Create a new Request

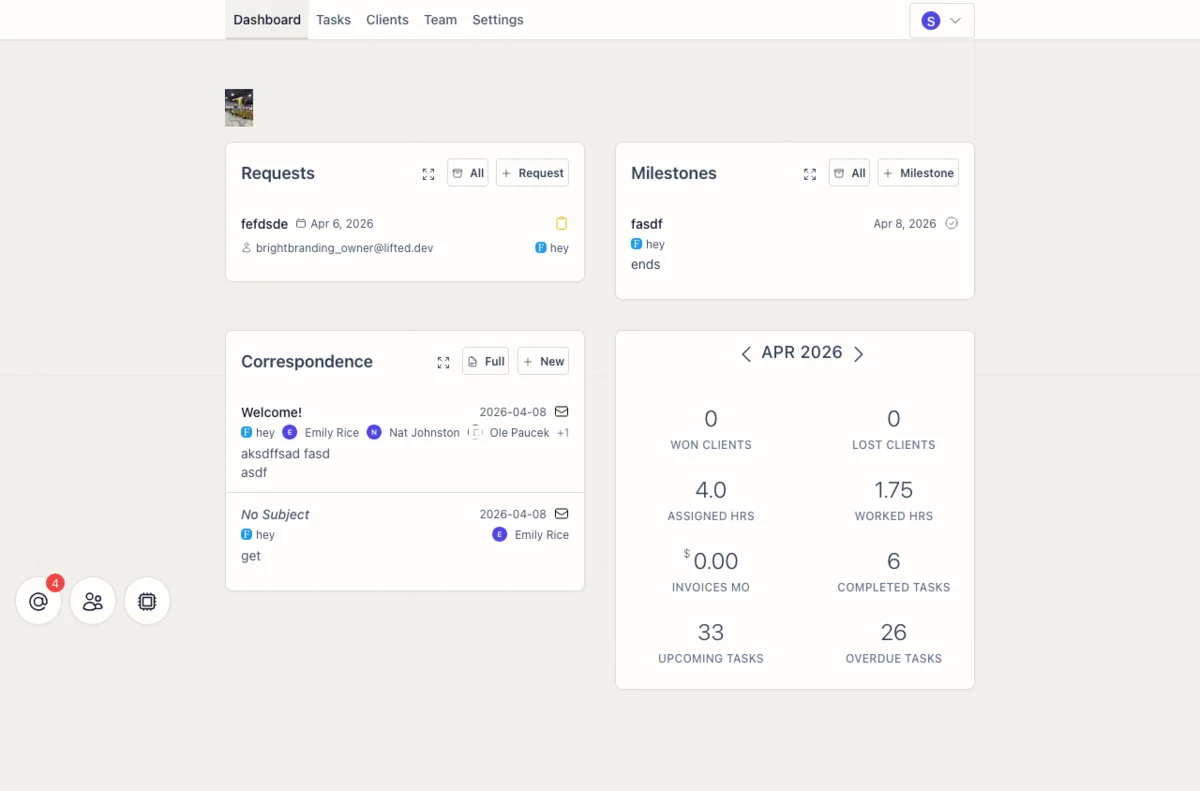coord(532,172)
